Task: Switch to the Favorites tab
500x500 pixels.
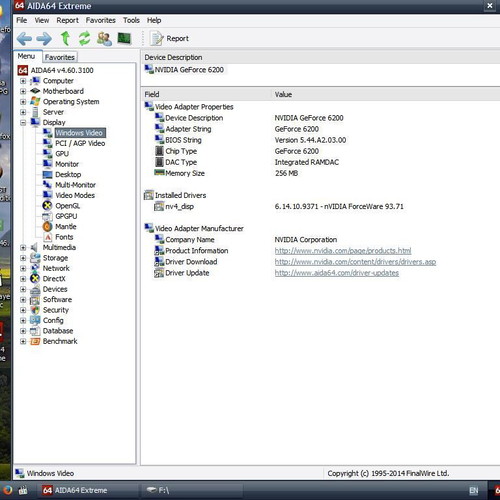Action: (60, 57)
